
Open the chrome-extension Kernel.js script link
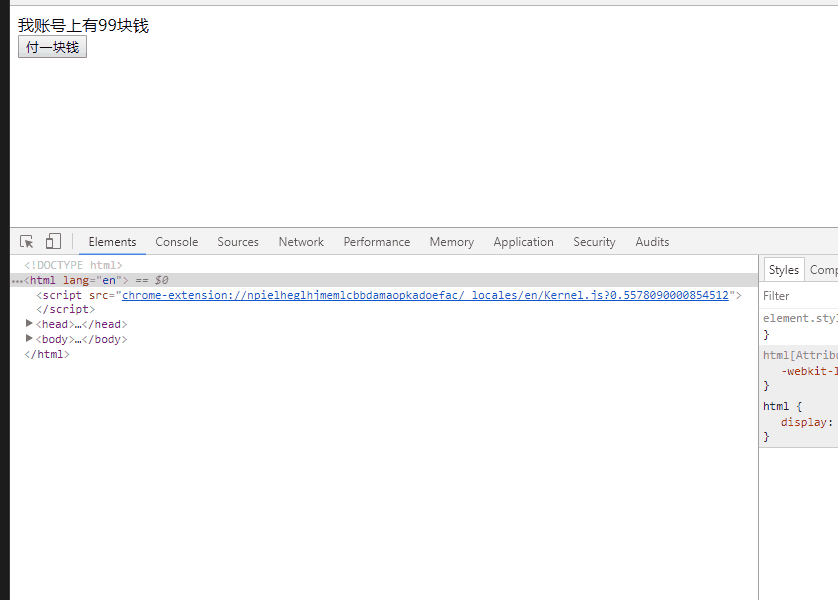coord(425,295)
